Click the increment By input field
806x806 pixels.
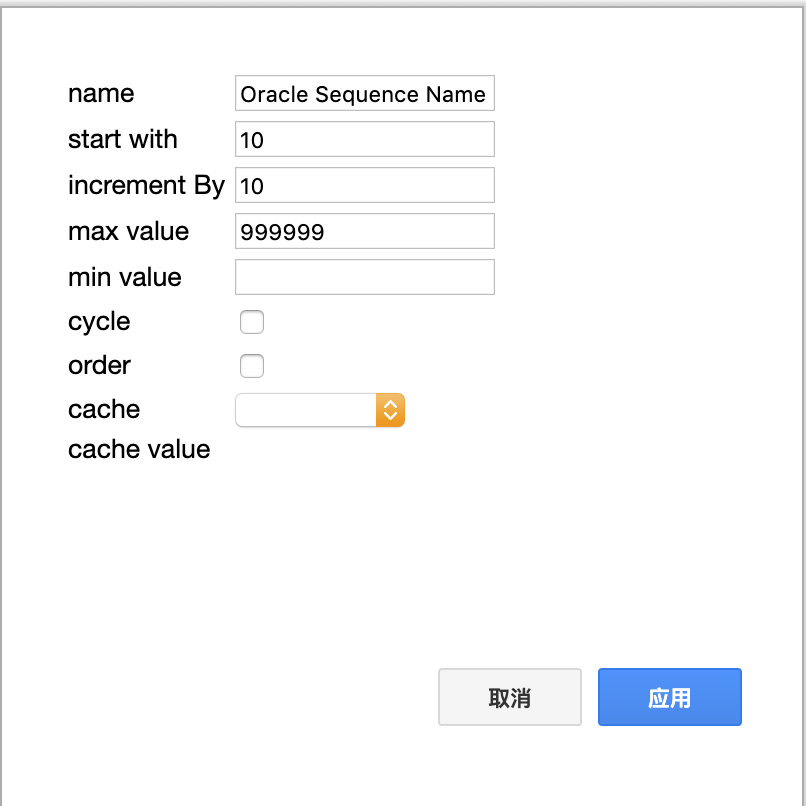(x=364, y=185)
